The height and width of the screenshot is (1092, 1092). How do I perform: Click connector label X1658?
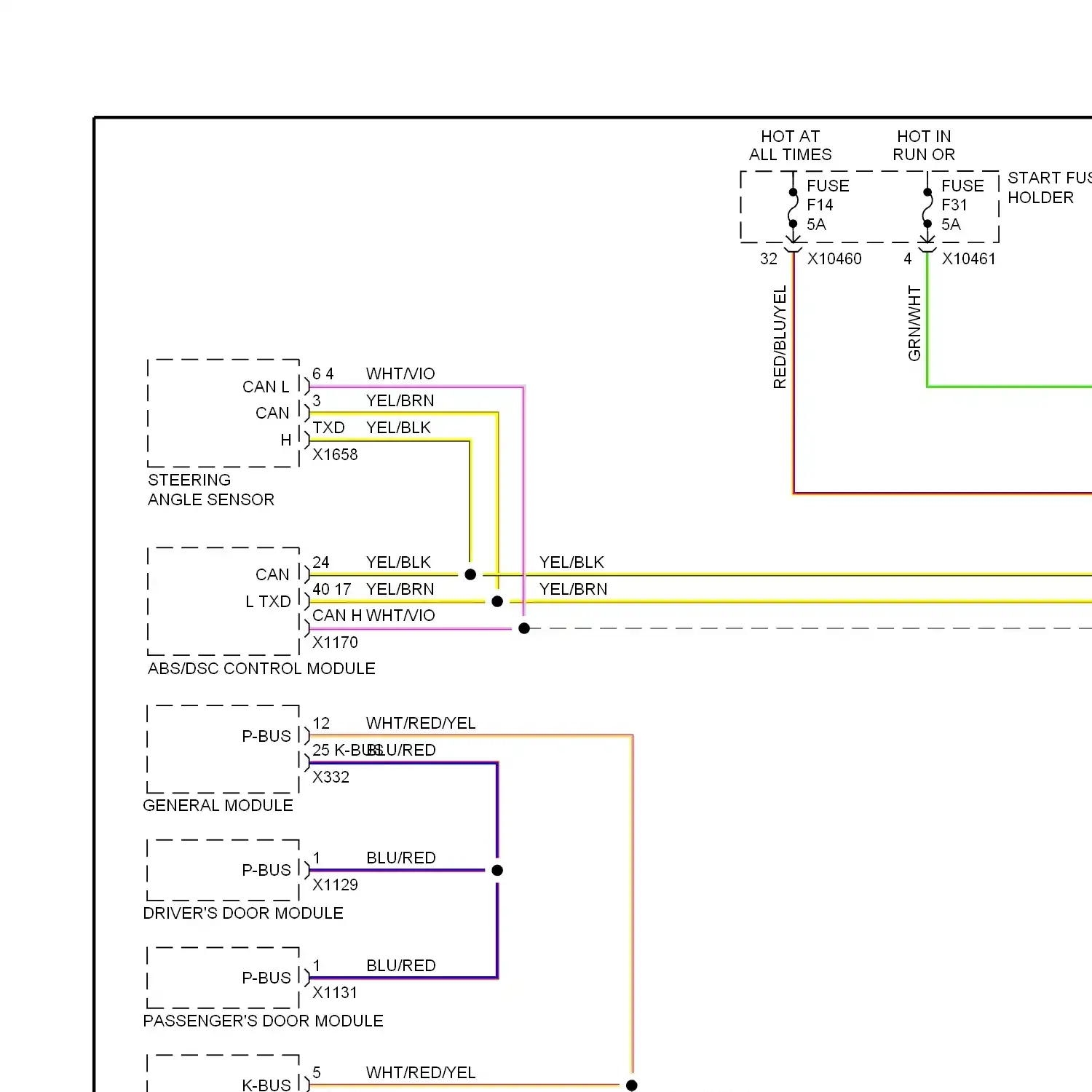point(335,455)
